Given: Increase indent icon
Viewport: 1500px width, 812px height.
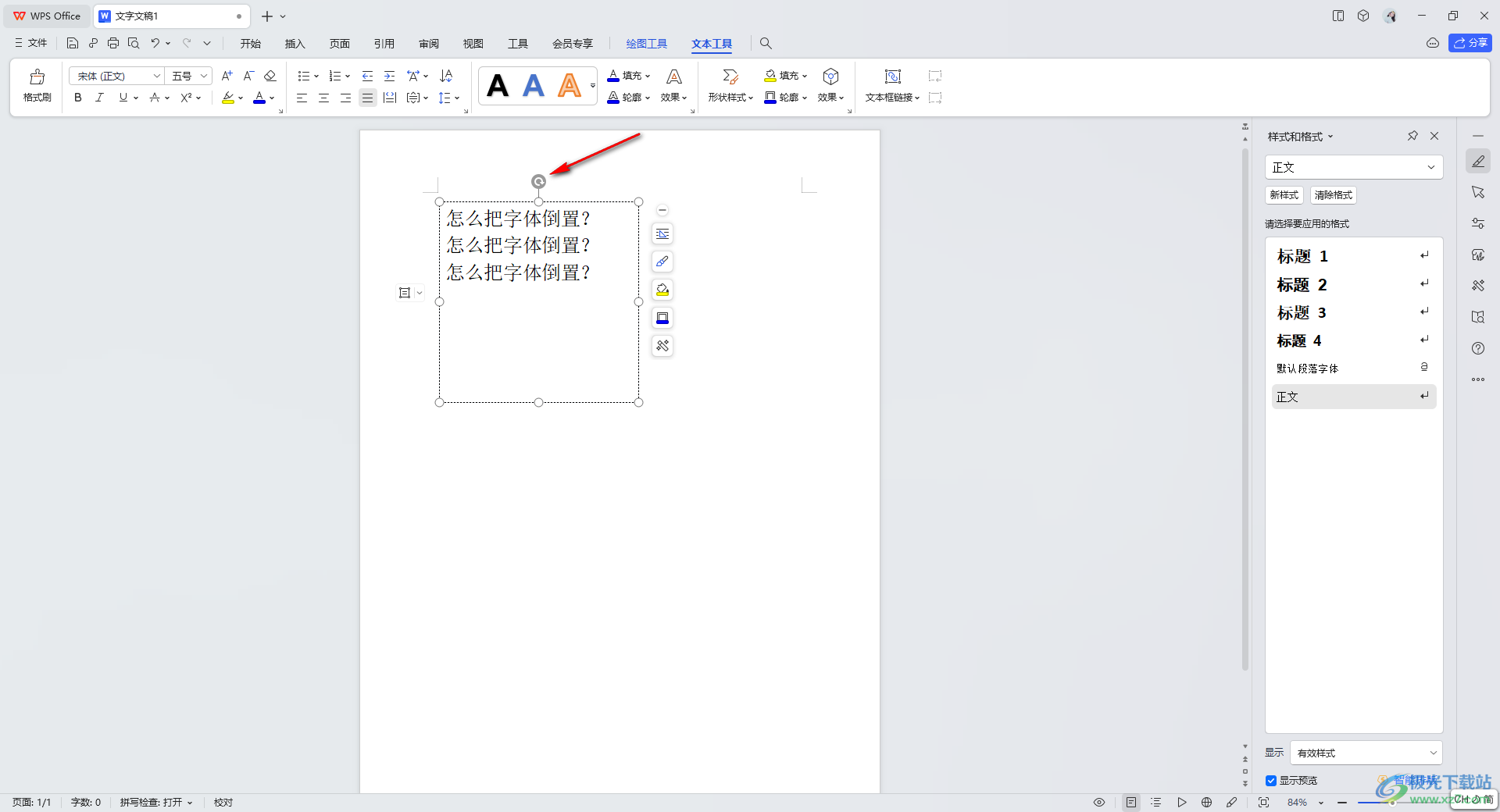Looking at the screenshot, I should pos(389,76).
